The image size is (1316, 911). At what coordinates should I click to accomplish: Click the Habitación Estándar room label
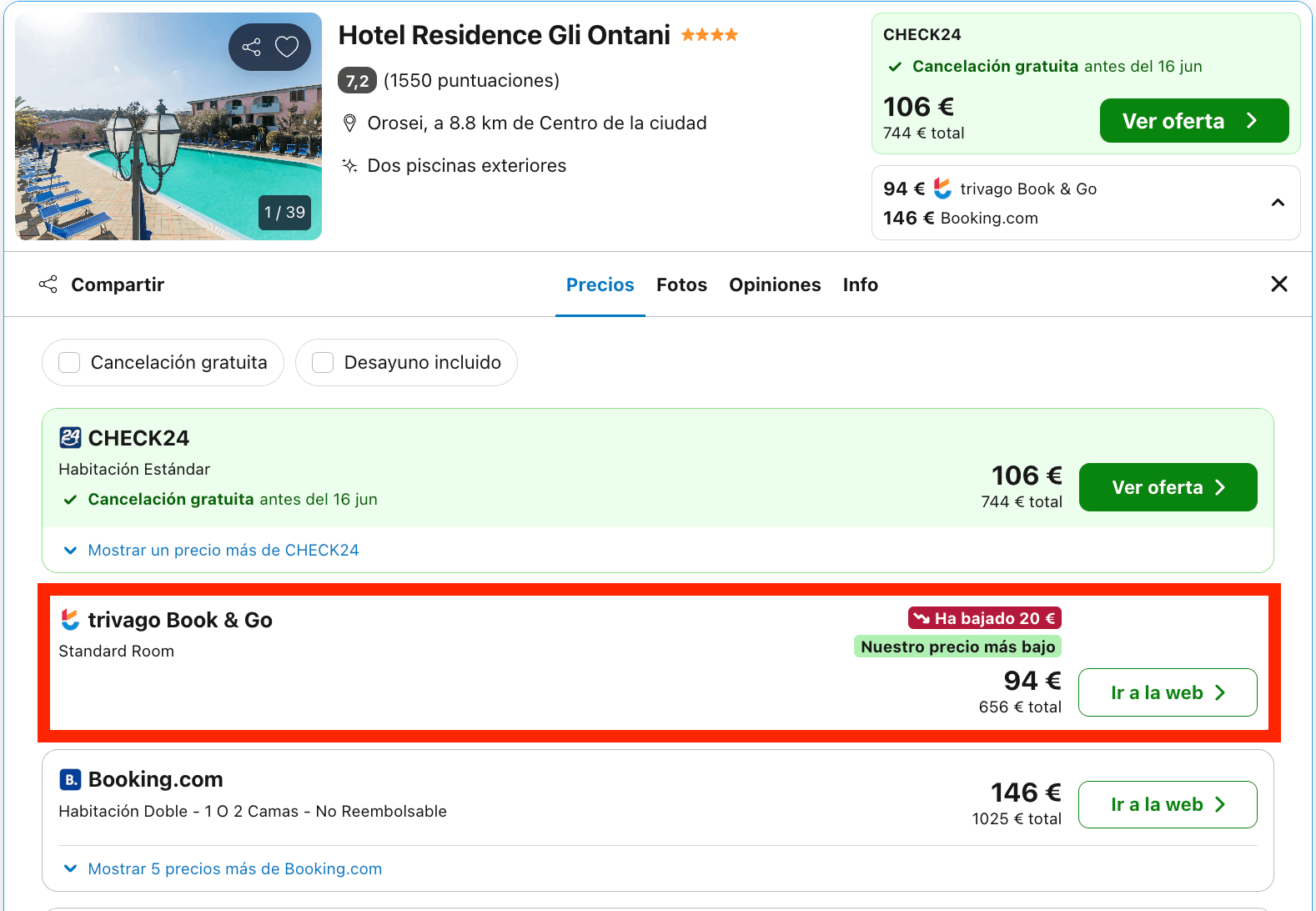134,470
